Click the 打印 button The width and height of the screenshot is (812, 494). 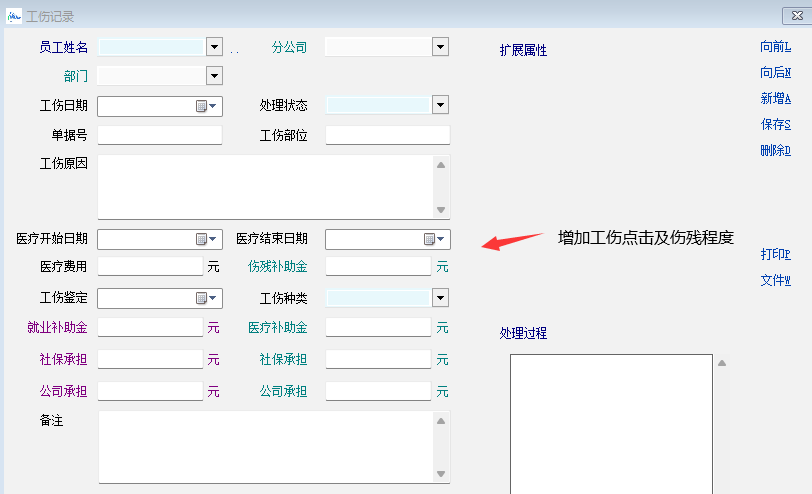775,254
